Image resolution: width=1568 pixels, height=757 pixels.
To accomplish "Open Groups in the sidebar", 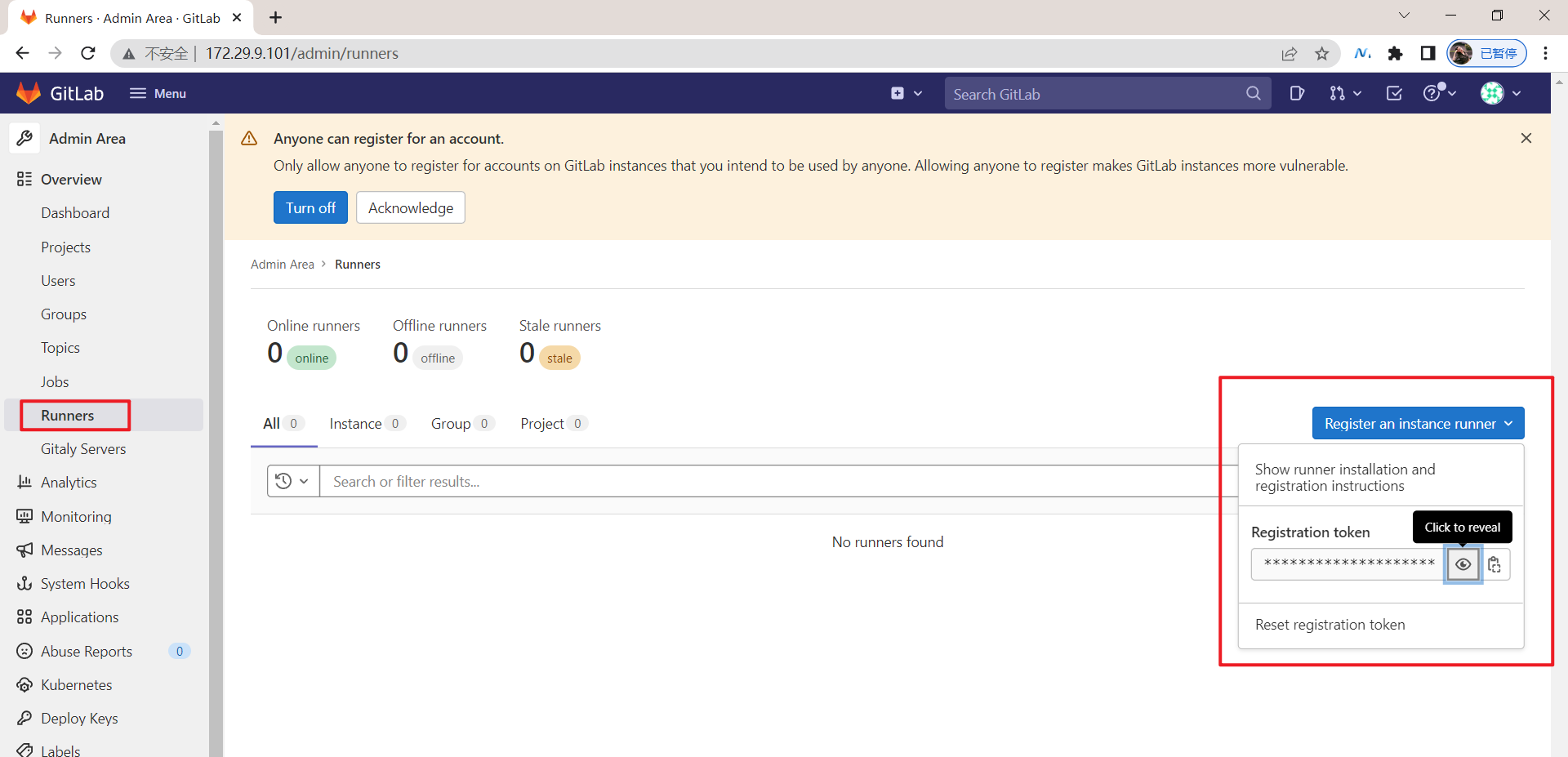I will pyautogui.click(x=64, y=314).
